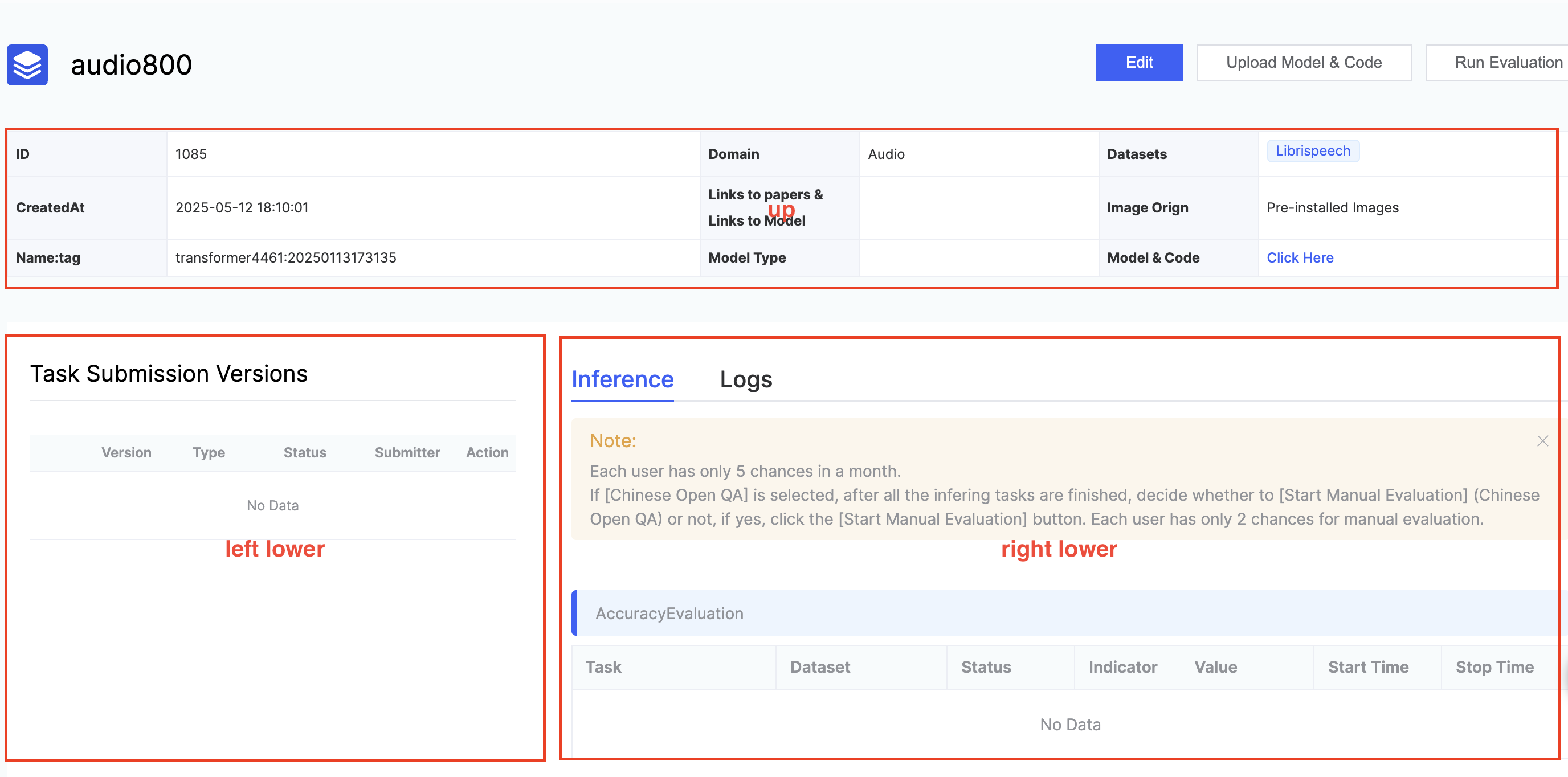Viewport: 1568px width, 777px height.
Task: Click the Status header in submissions table
Action: (304, 453)
